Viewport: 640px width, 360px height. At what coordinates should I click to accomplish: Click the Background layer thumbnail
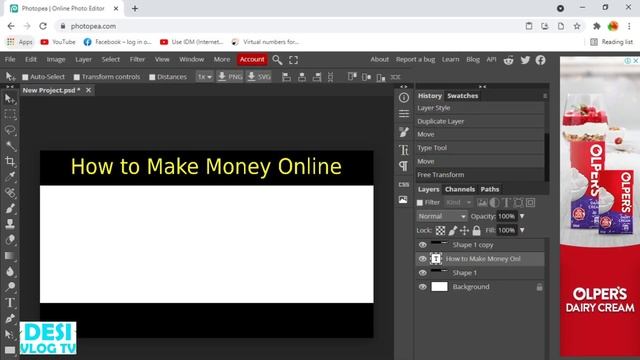tap(440, 287)
